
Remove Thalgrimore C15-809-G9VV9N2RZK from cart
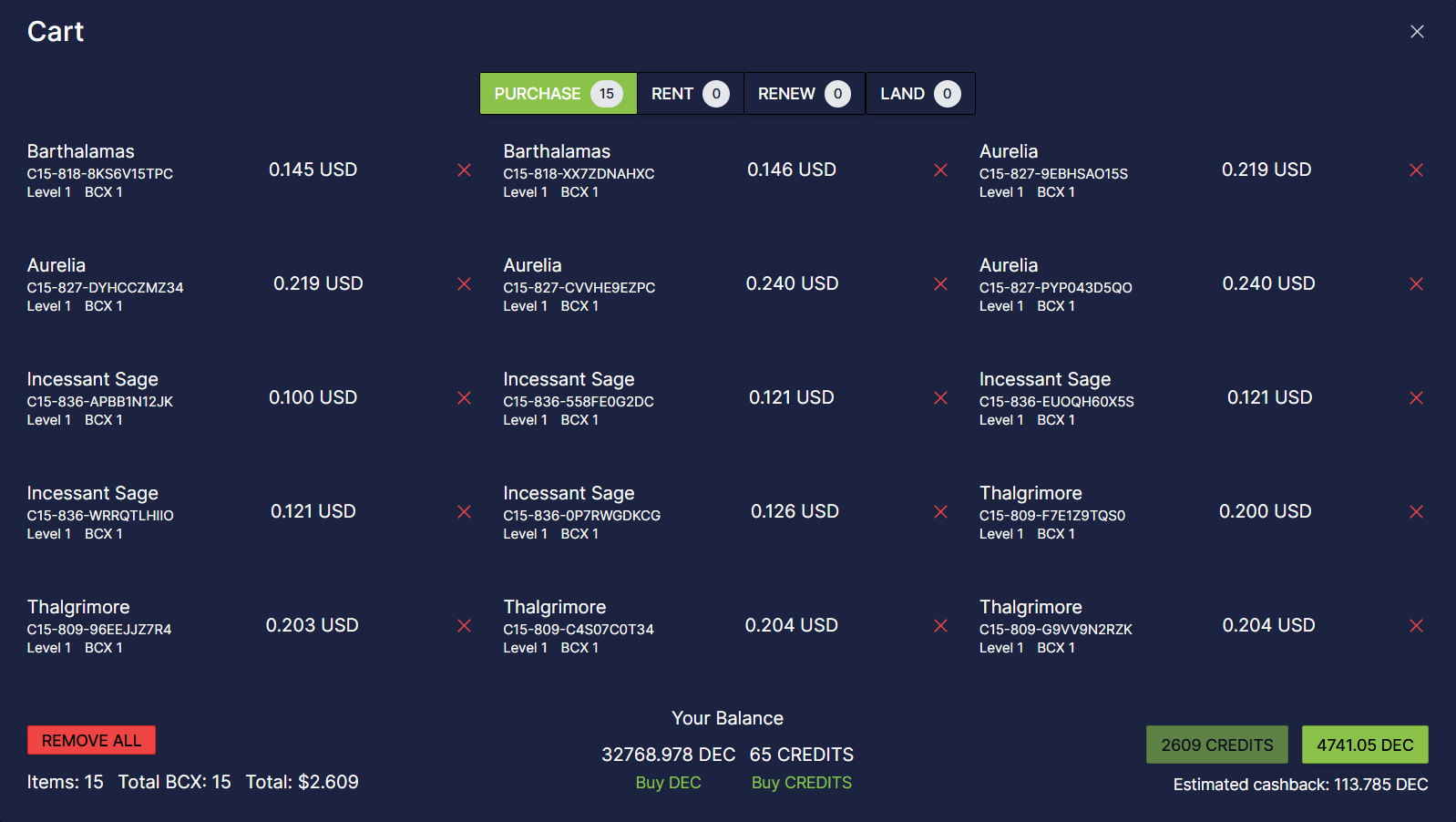pos(1416,626)
